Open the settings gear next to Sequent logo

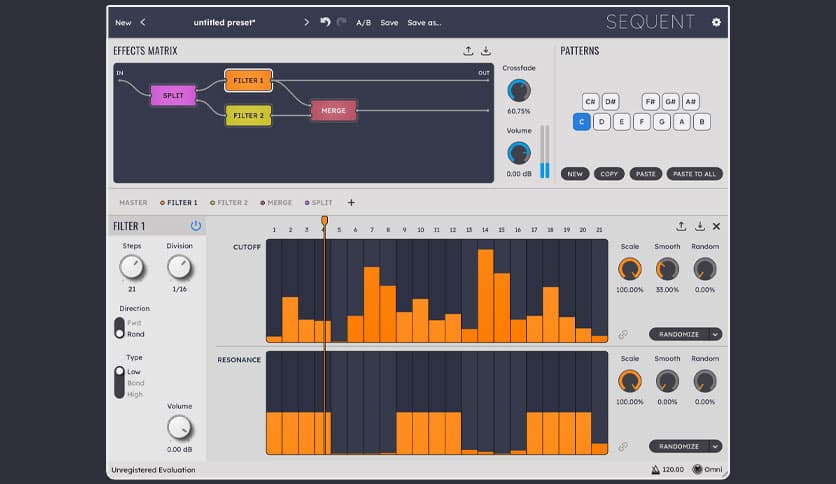point(716,22)
